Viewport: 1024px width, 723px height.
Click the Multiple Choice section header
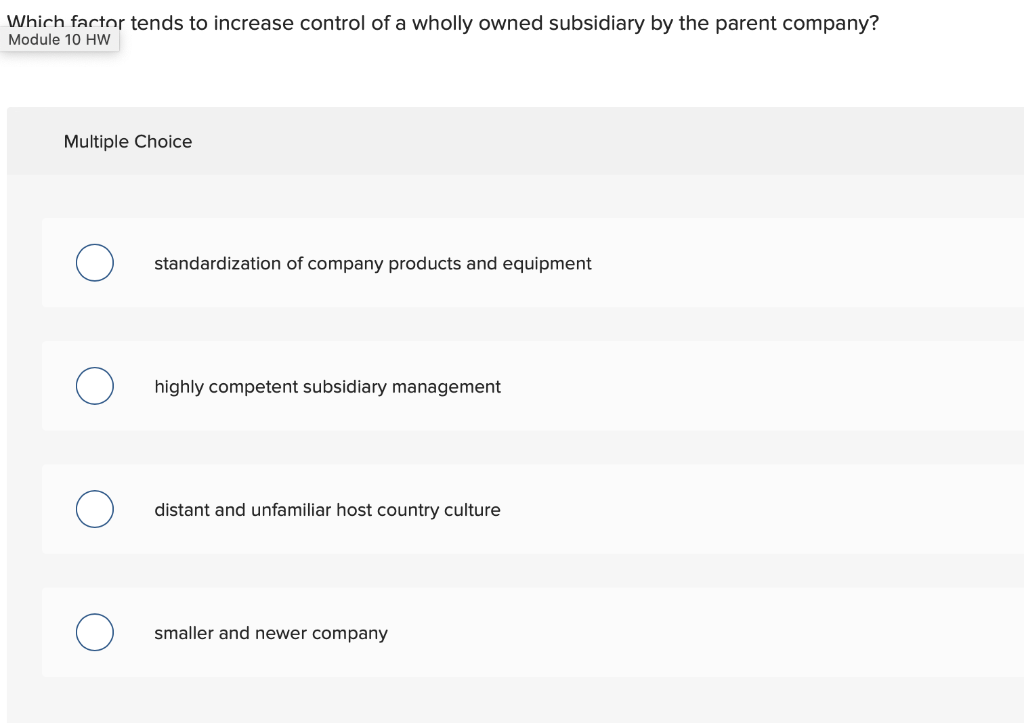click(127, 141)
